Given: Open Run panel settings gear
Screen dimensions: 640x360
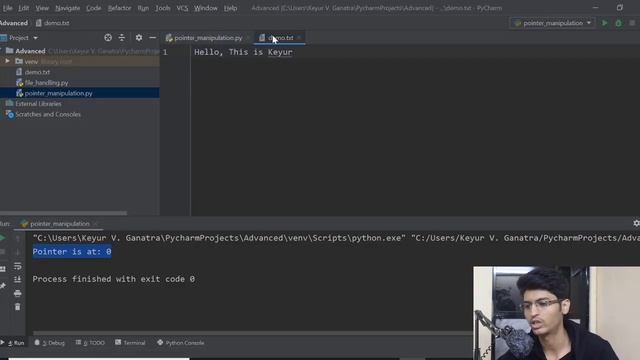Looking at the screenshot, I should [x=636, y=223].
